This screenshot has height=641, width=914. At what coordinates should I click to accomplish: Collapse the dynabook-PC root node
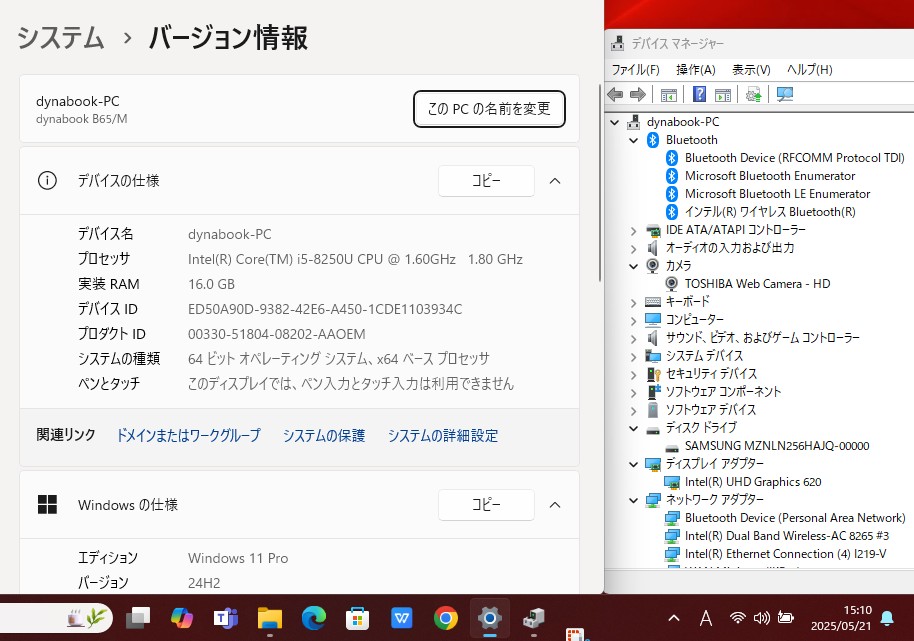click(x=614, y=122)
